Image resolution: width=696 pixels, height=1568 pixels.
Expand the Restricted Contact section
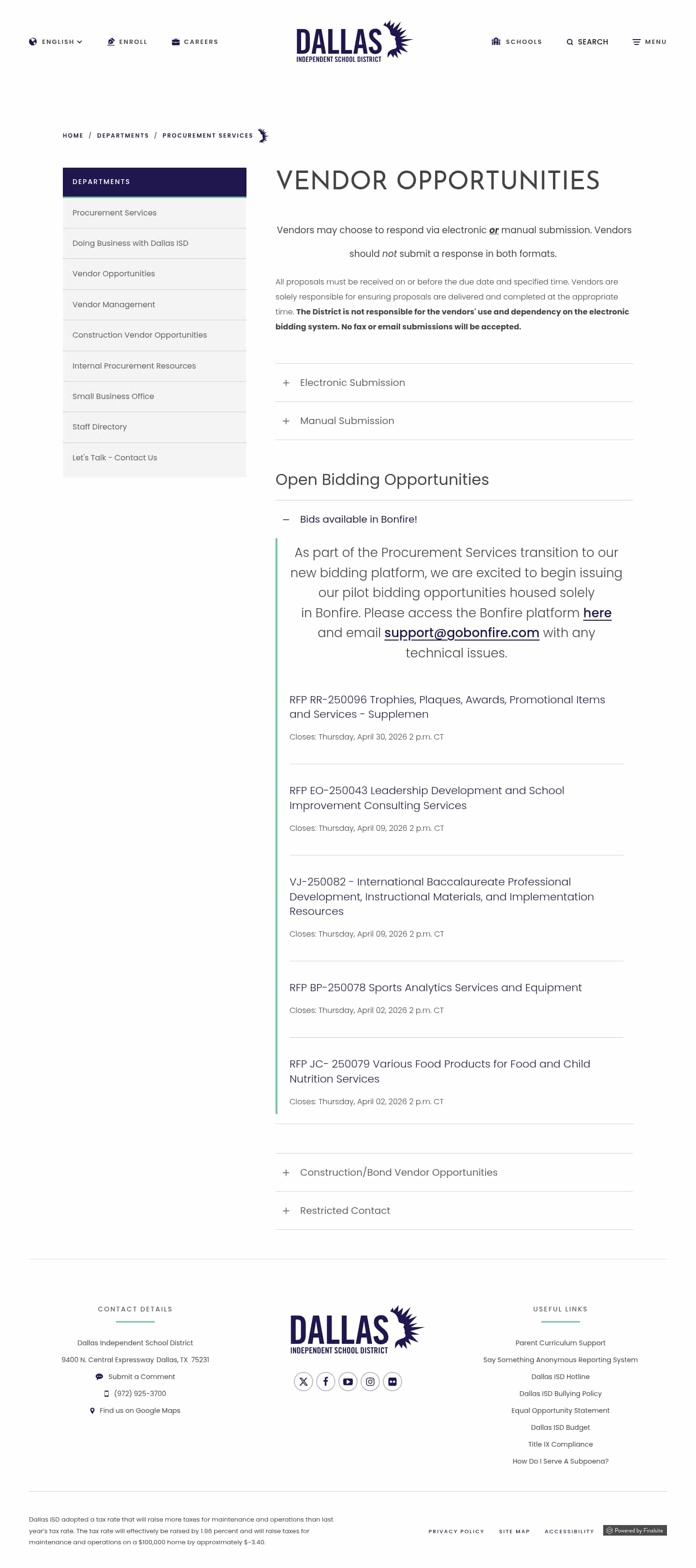coord(345,1210)
